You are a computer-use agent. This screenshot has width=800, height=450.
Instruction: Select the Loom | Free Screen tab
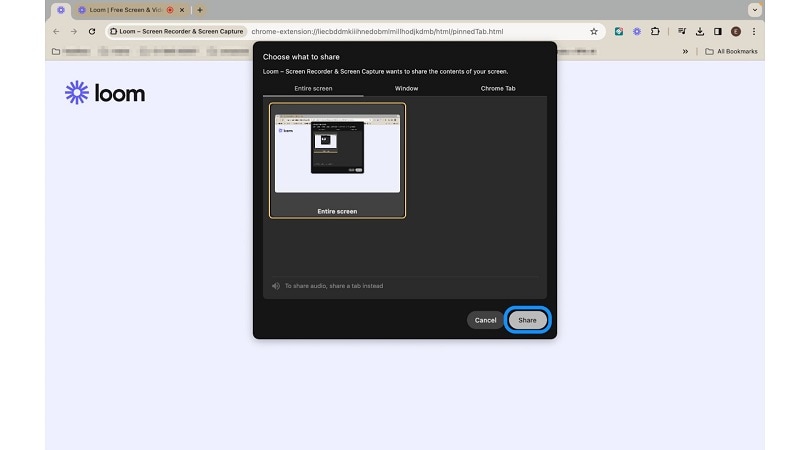coord(125,10)
